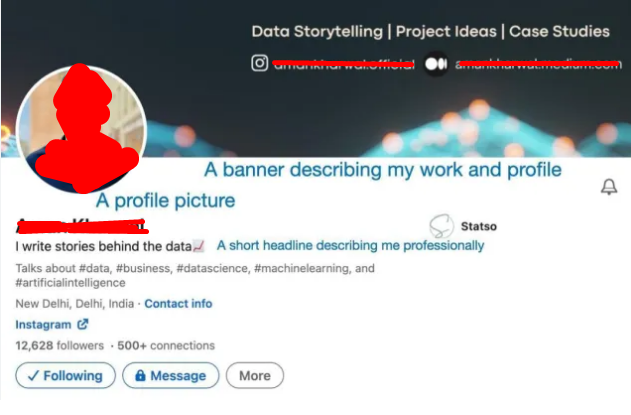Click the headline 'I write stories behind the data'
631x415 pixels.
click(103, 246)
